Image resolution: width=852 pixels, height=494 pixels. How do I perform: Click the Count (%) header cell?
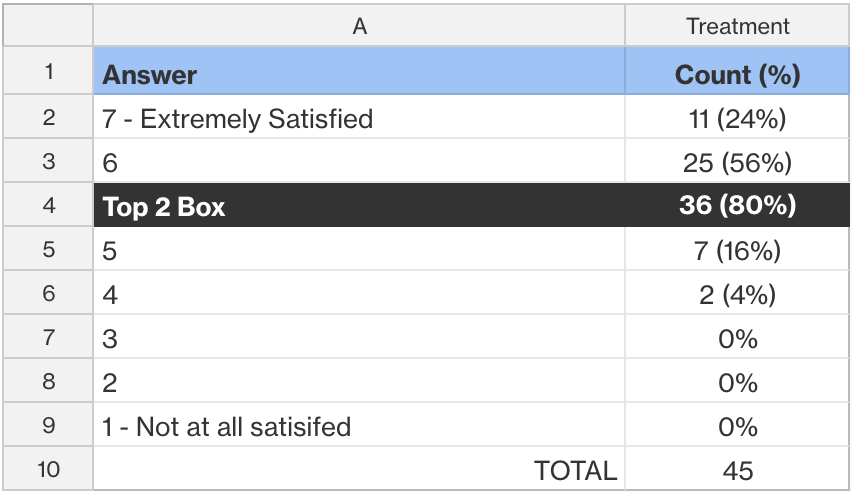(737, 71)
